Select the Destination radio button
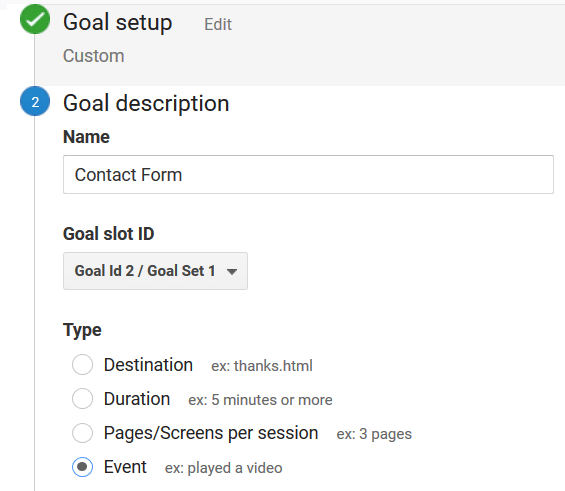The image size is (565, 491). pyautogui.click(x=83, y=365)
